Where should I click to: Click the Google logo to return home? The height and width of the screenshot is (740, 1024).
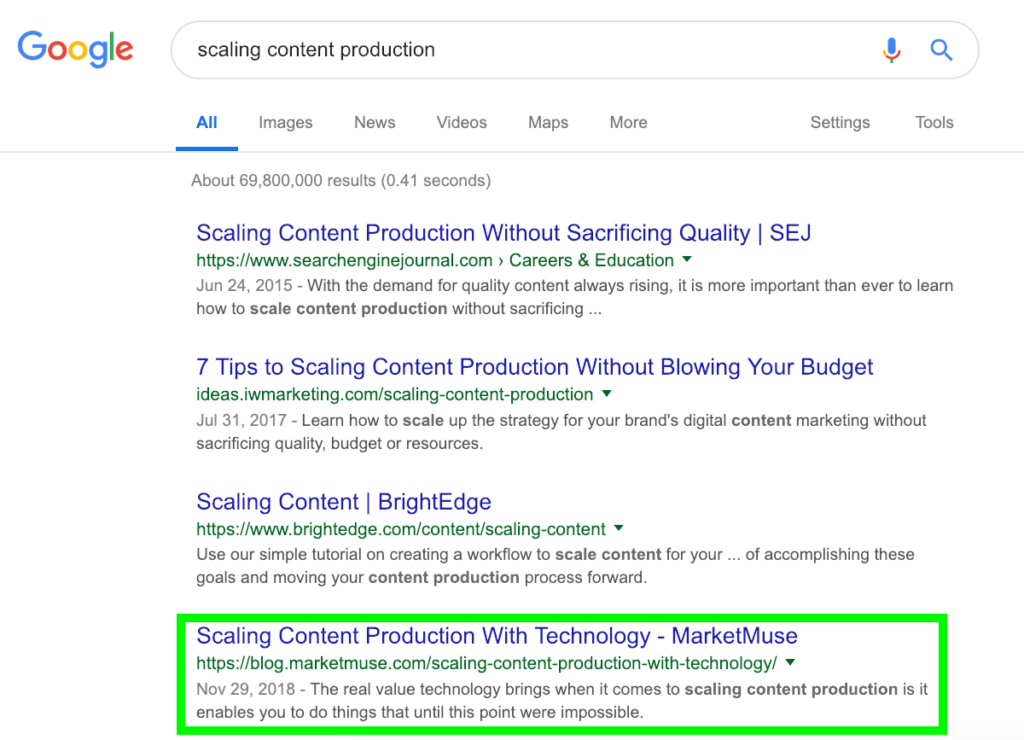point(75,49)
